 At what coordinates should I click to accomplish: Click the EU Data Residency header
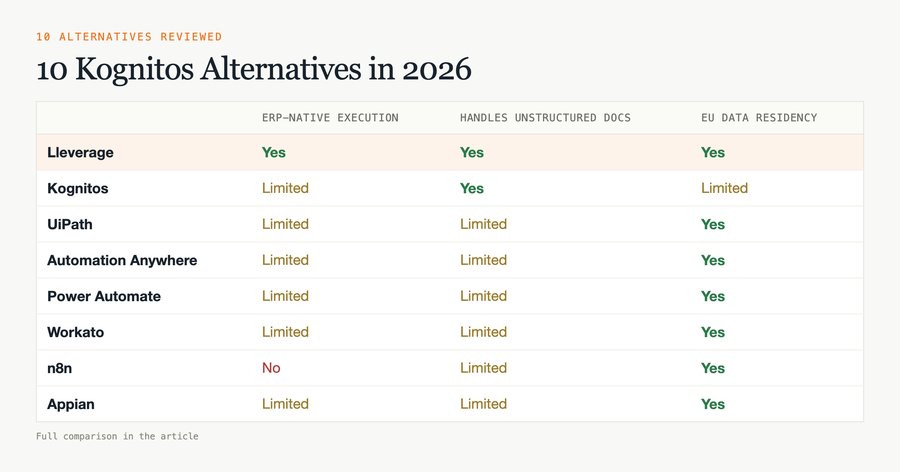coord(759,118)
